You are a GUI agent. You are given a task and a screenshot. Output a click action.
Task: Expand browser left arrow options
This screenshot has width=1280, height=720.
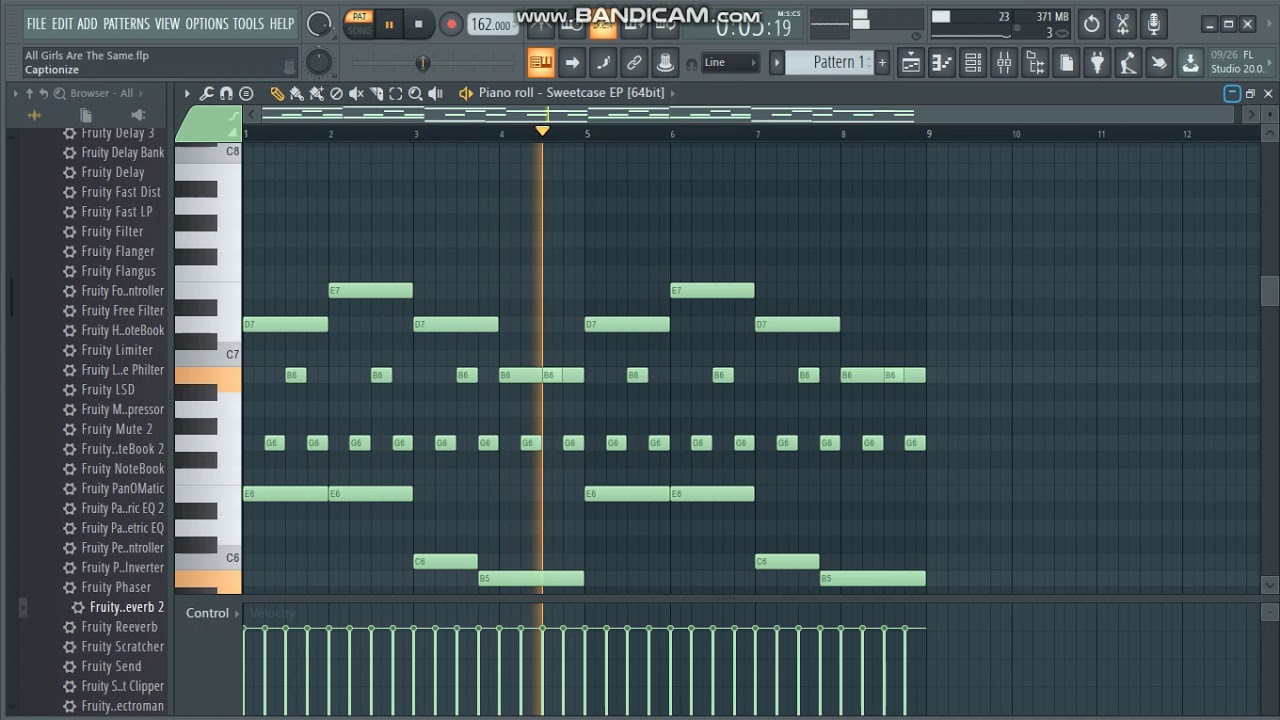pos(15,93)
